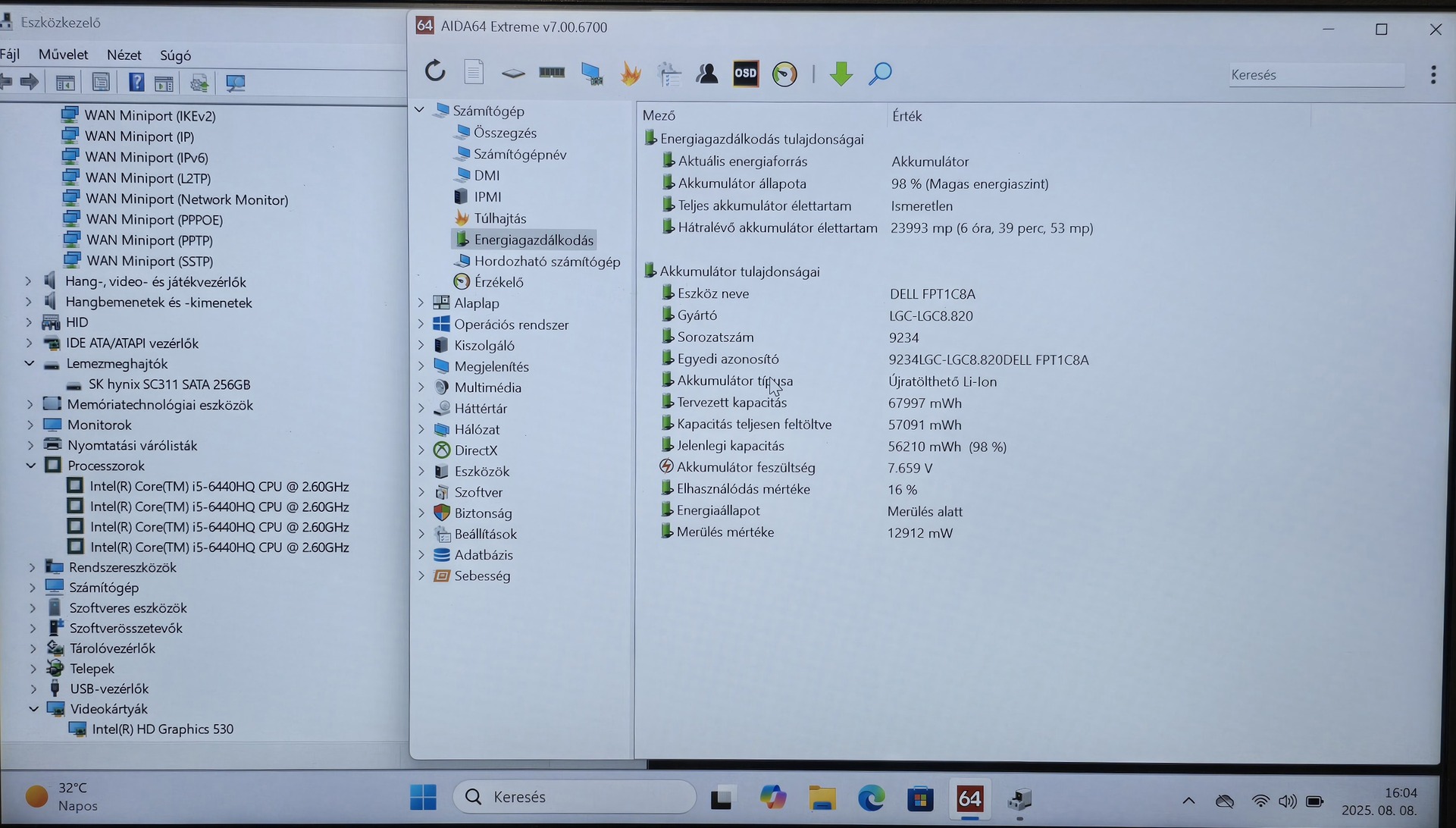Click the AIDA64 Keresés search field

coord(1315,75)
